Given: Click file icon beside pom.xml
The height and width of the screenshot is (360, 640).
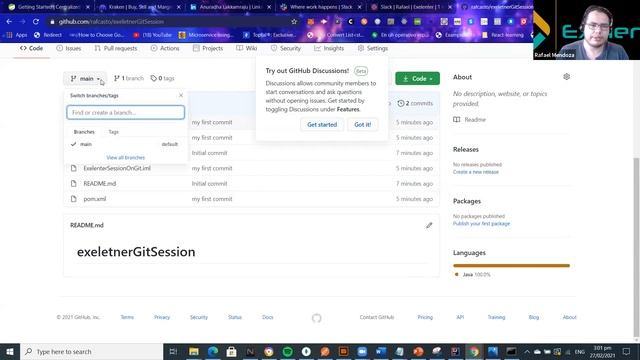Looking at the screenshot, I should click(73, 199).
